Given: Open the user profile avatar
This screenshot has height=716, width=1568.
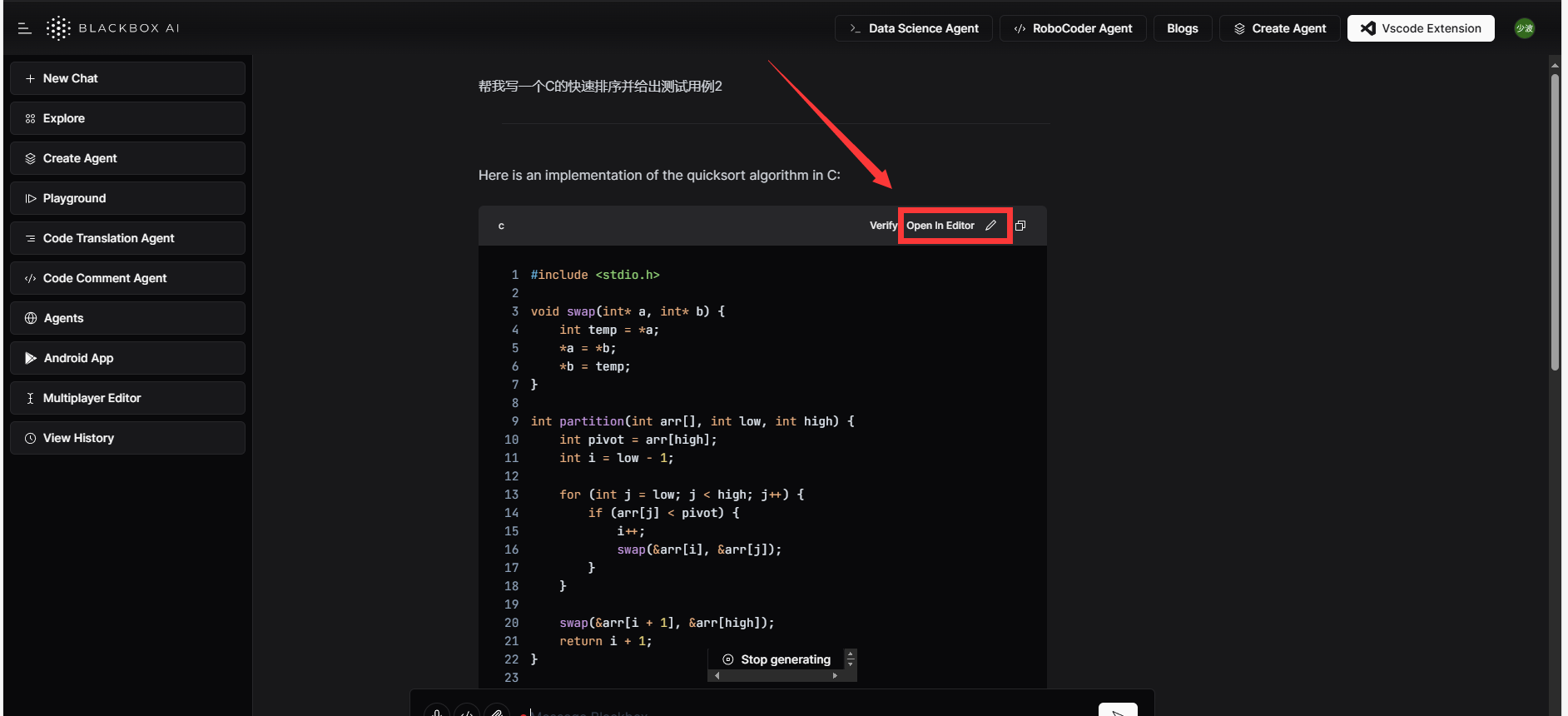Looking at the screenshot, I should point(1524,28).
